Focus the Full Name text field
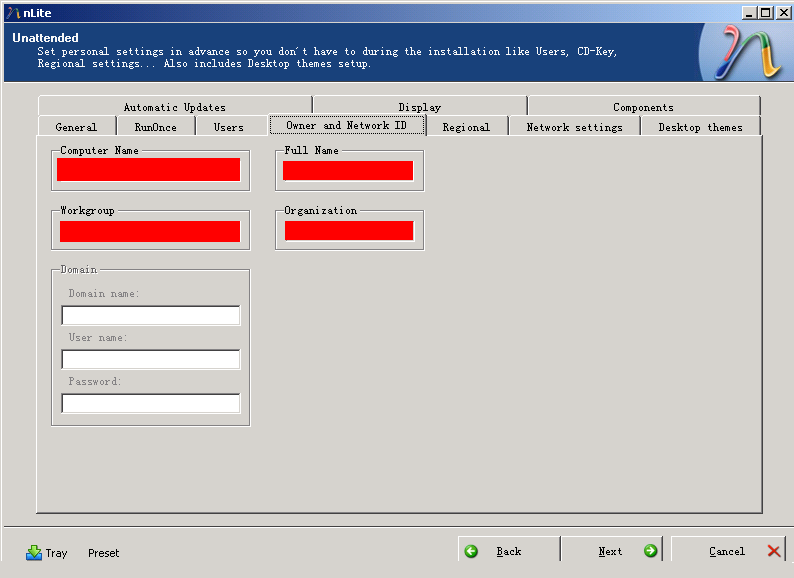 (348, 171)
